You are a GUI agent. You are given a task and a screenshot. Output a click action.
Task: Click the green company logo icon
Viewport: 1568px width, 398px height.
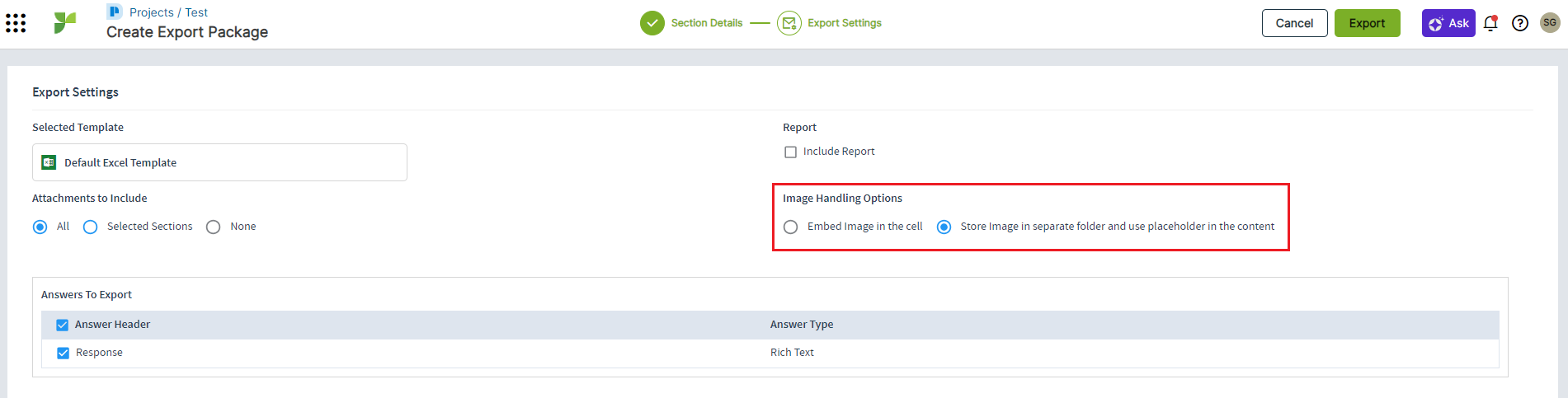point(64,23)
